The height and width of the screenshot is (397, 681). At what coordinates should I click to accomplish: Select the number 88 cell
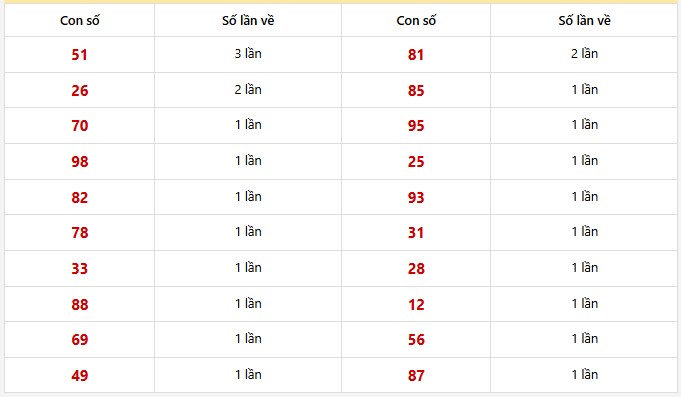[x=79, y=304]
